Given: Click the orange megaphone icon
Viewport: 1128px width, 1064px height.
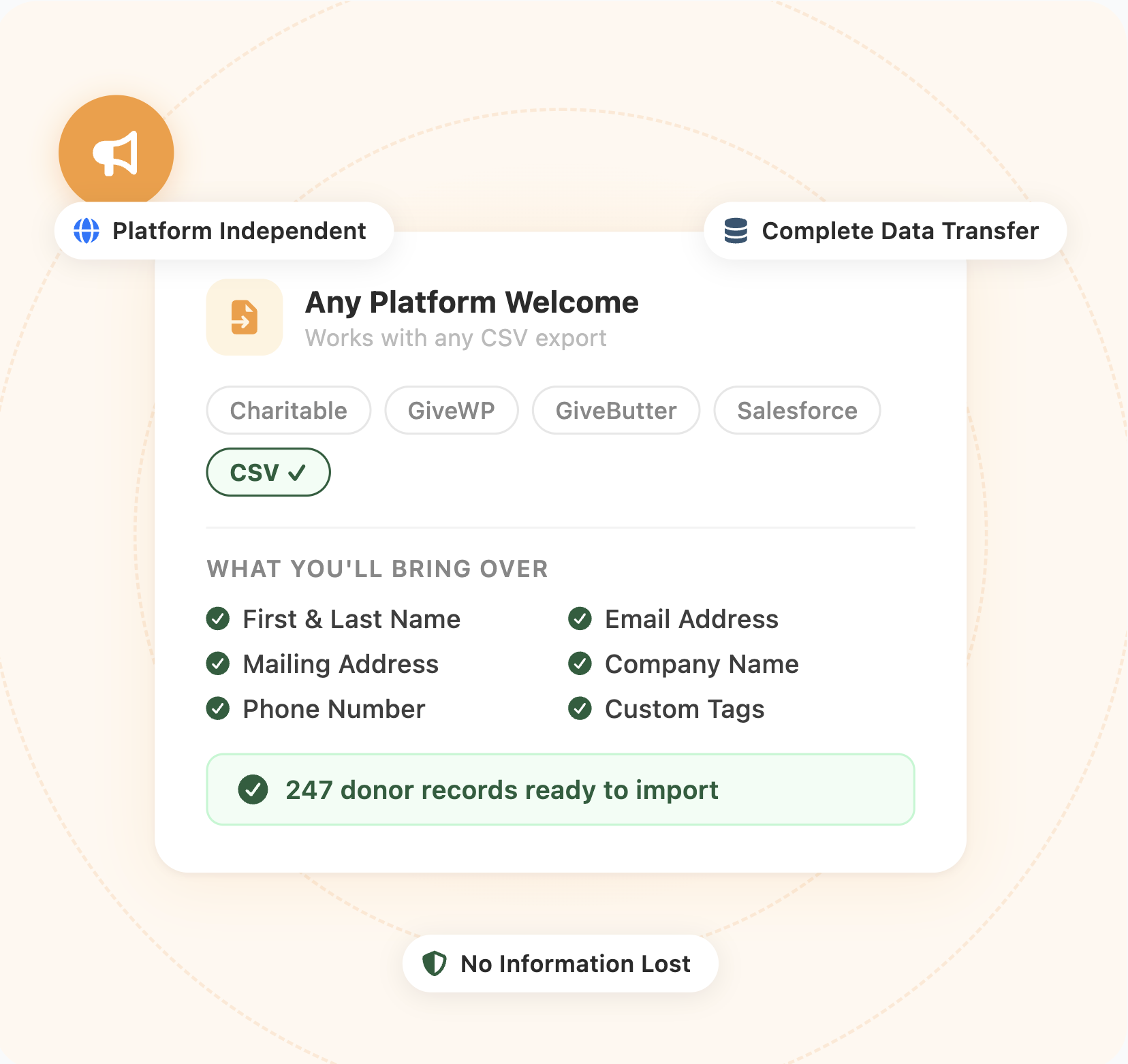Looking at the screenshot, I should [x=116, y=152].
